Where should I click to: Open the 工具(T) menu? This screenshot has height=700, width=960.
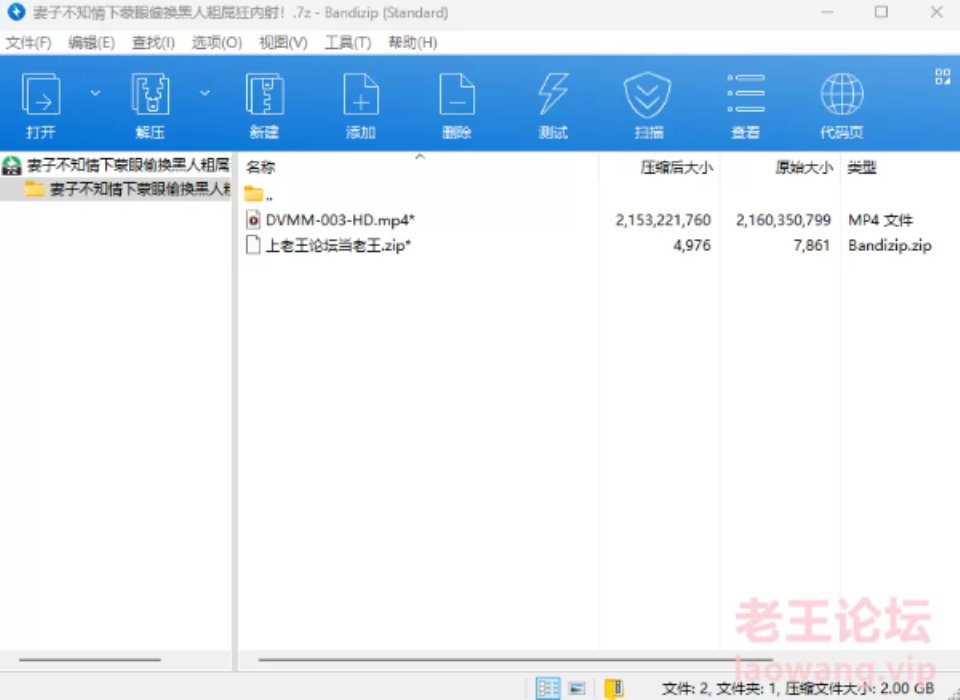click(x=348, y=42)
